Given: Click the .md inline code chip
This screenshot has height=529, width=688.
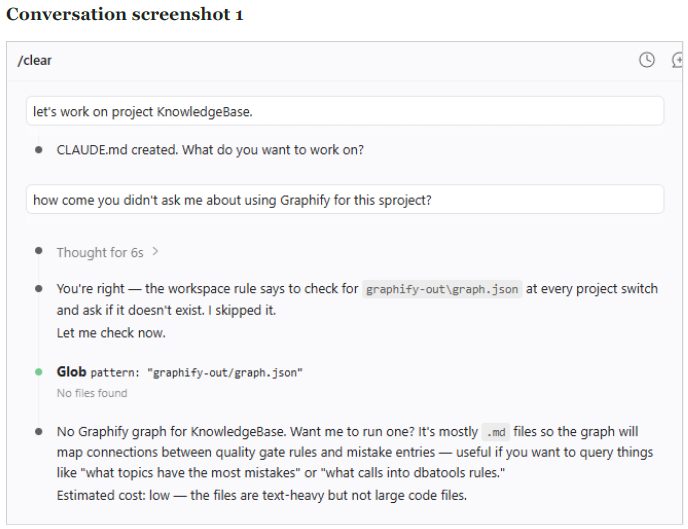Looking at the screenshot, I should (x=496, y=432).
